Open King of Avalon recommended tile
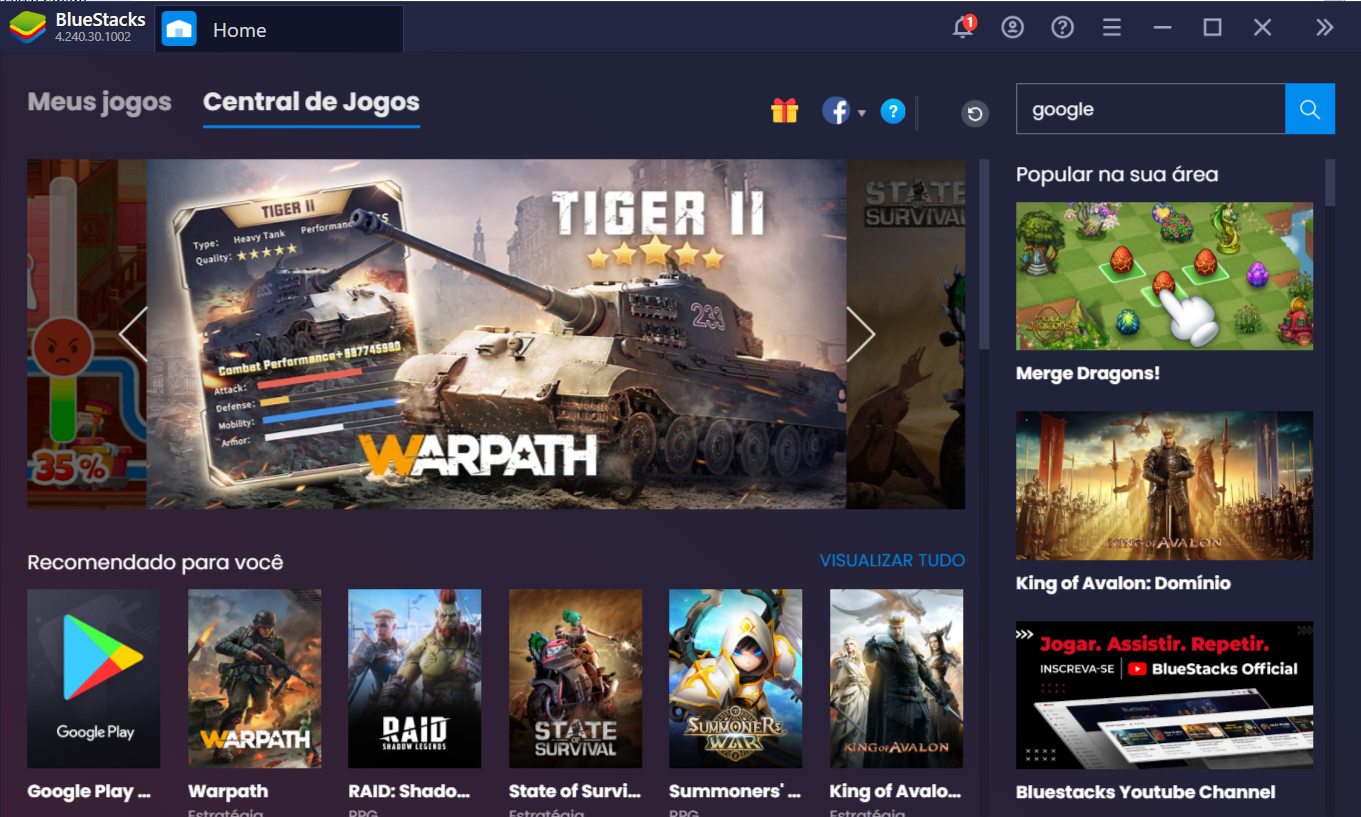The image size is (1361, 817). tap(897, 679)
